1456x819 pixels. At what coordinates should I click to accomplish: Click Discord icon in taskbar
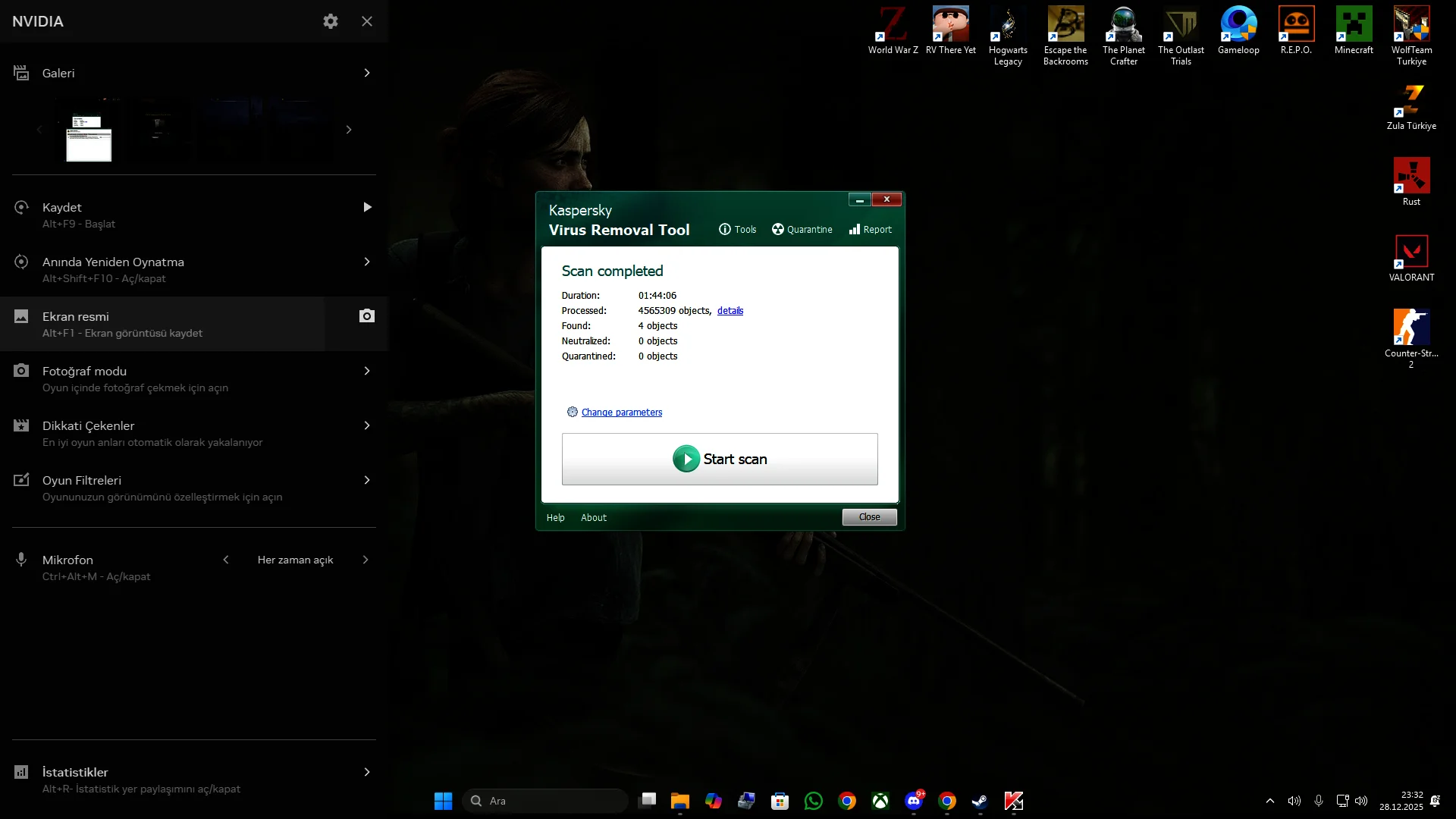coord(914,801)
